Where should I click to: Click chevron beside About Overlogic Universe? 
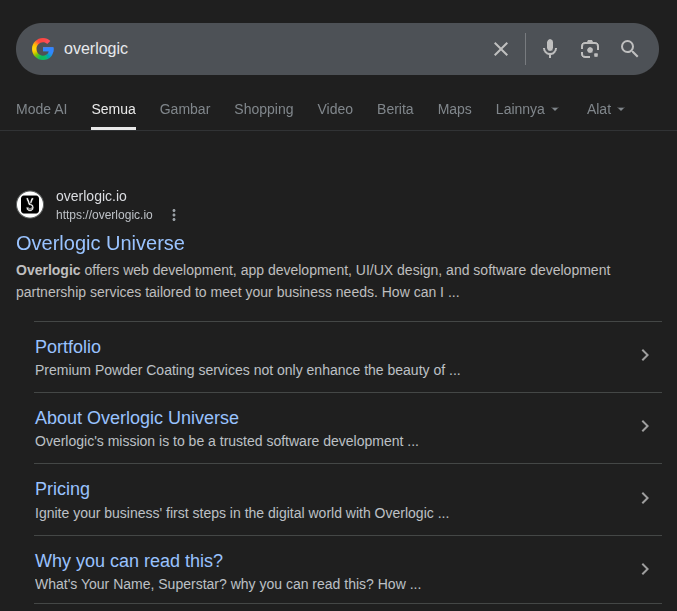pos(645,426)
